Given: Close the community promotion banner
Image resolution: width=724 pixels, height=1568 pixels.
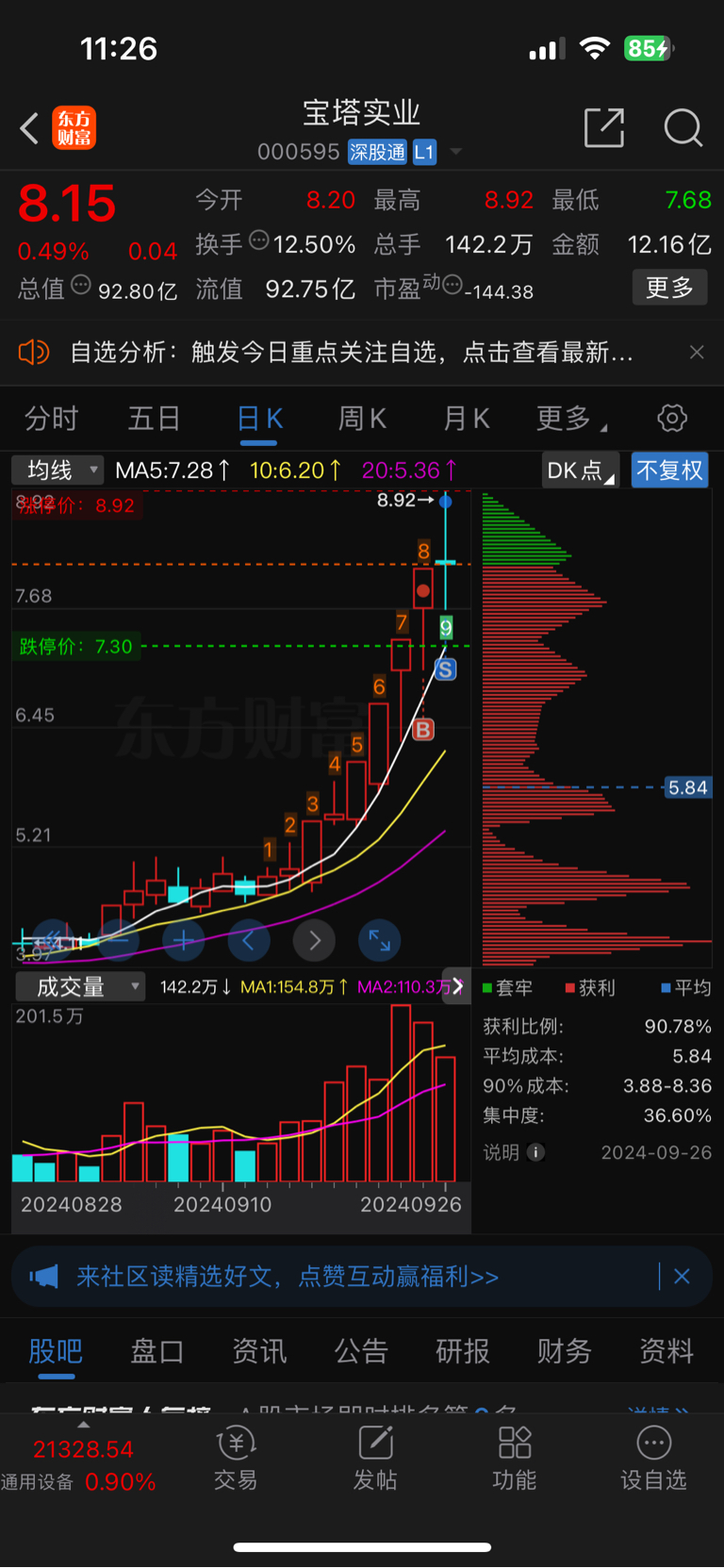Looking at the screenshot, I should tap(682, 1277).
